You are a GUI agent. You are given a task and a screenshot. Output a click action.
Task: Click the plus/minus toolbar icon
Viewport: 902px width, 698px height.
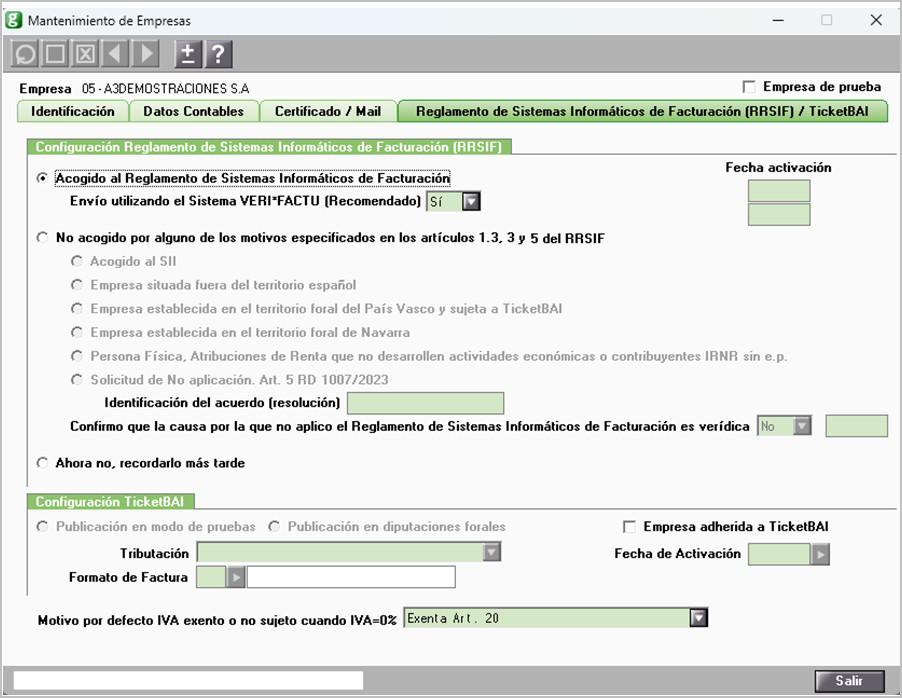tap(188, 54)
